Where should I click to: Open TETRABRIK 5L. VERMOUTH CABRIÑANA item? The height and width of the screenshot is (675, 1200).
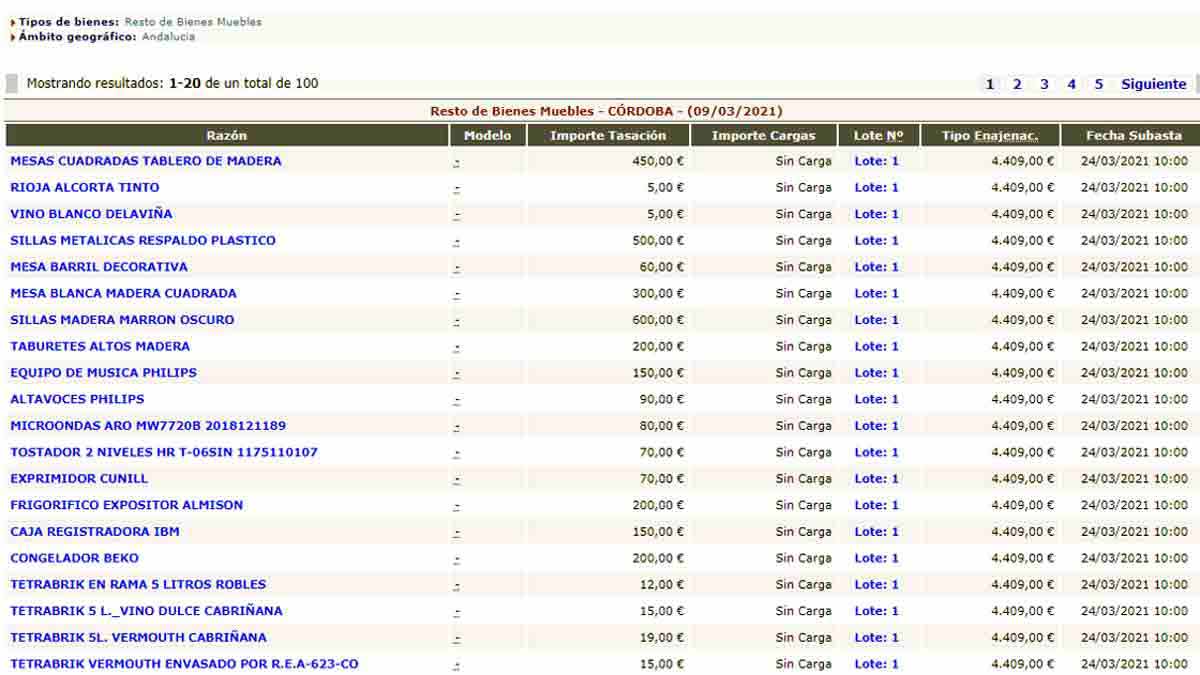point(138,637)
